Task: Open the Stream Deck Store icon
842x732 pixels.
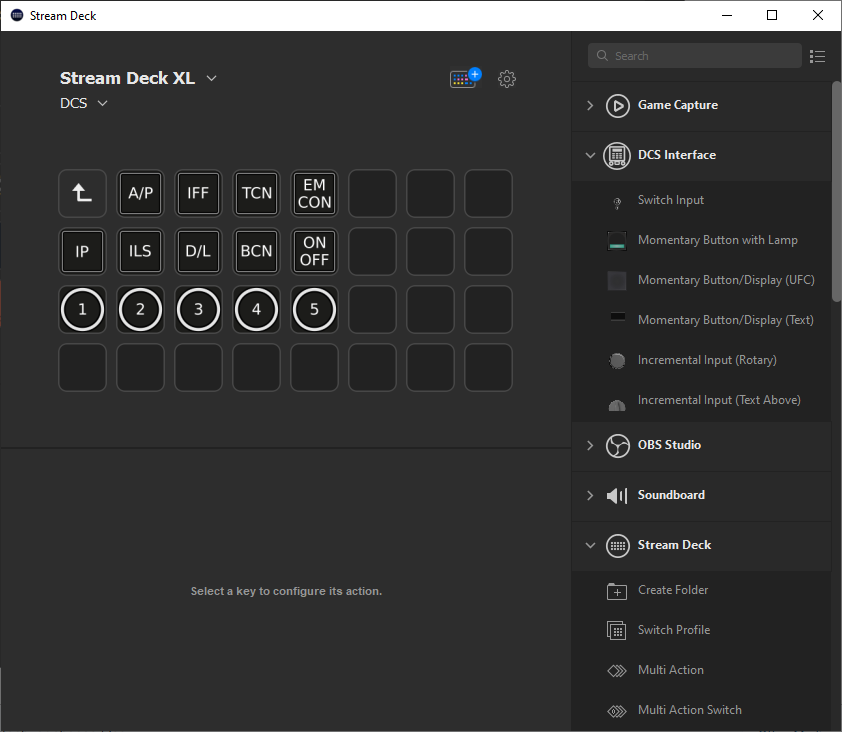Action: point(465,78)
